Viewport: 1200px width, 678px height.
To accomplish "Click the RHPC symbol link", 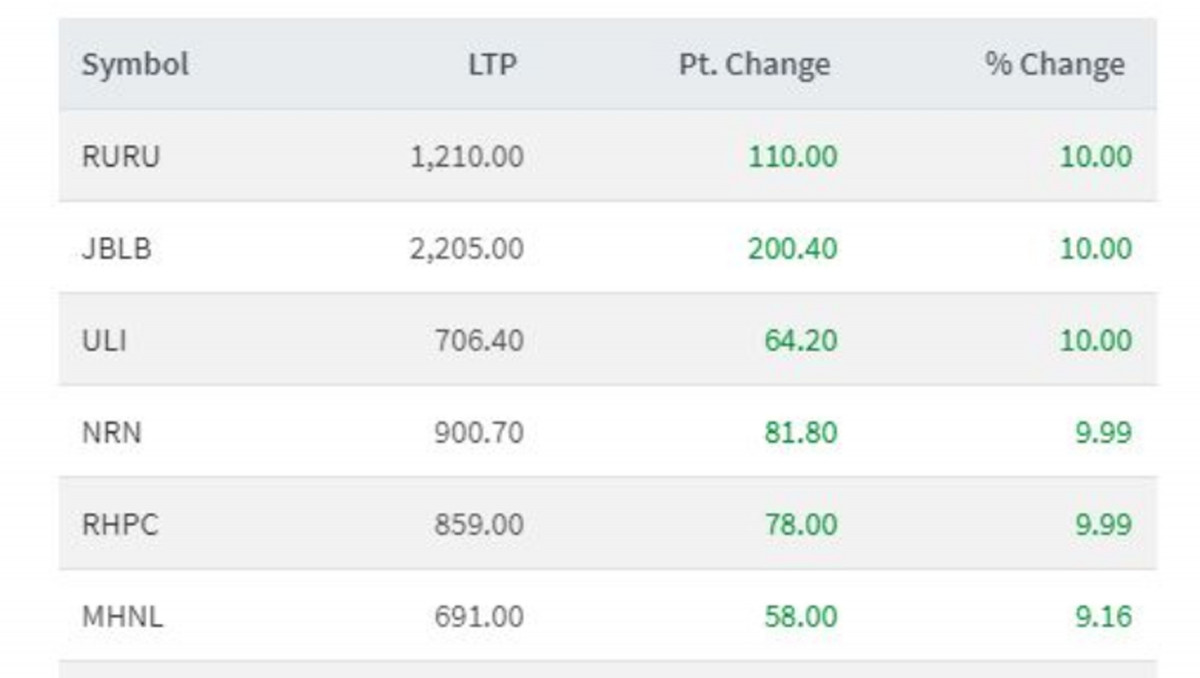I will (120, 525).
